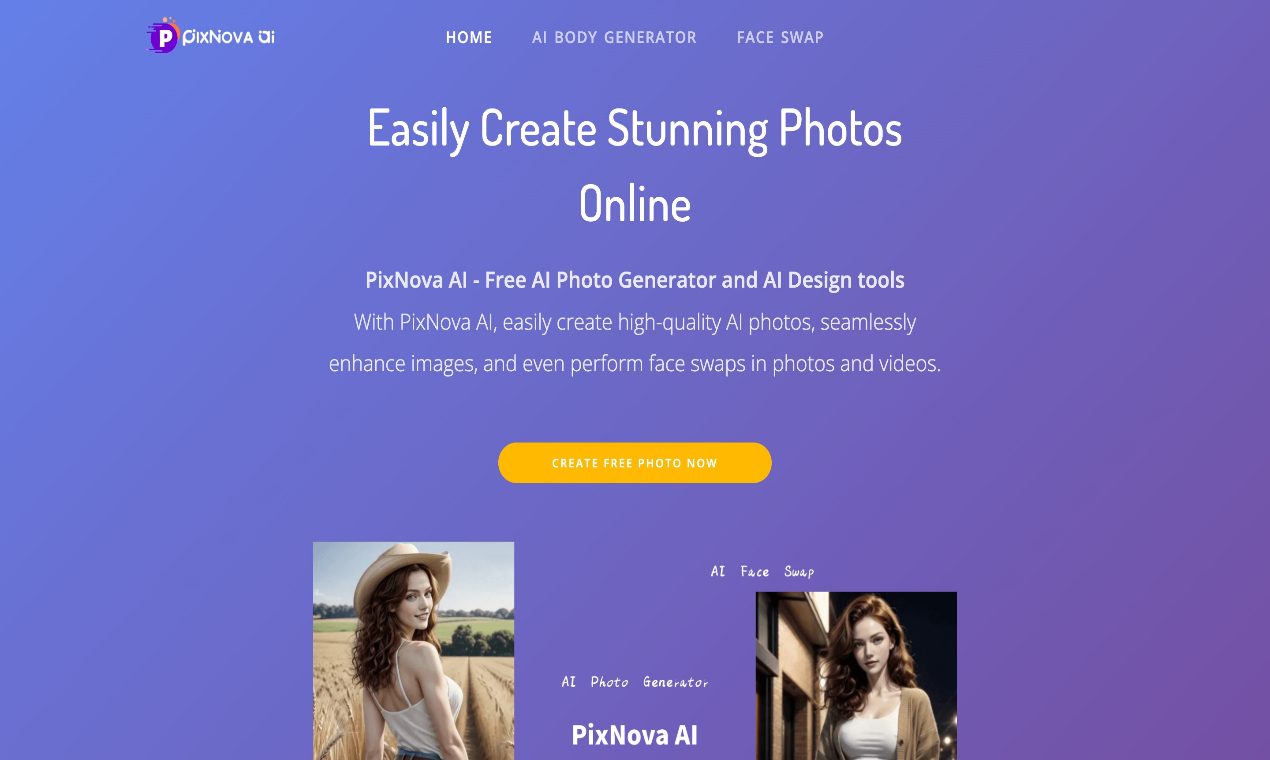Click the PixNova AI logo wordmark
This screenshot has height=760, width=1270.
click(x=229, y=38)
